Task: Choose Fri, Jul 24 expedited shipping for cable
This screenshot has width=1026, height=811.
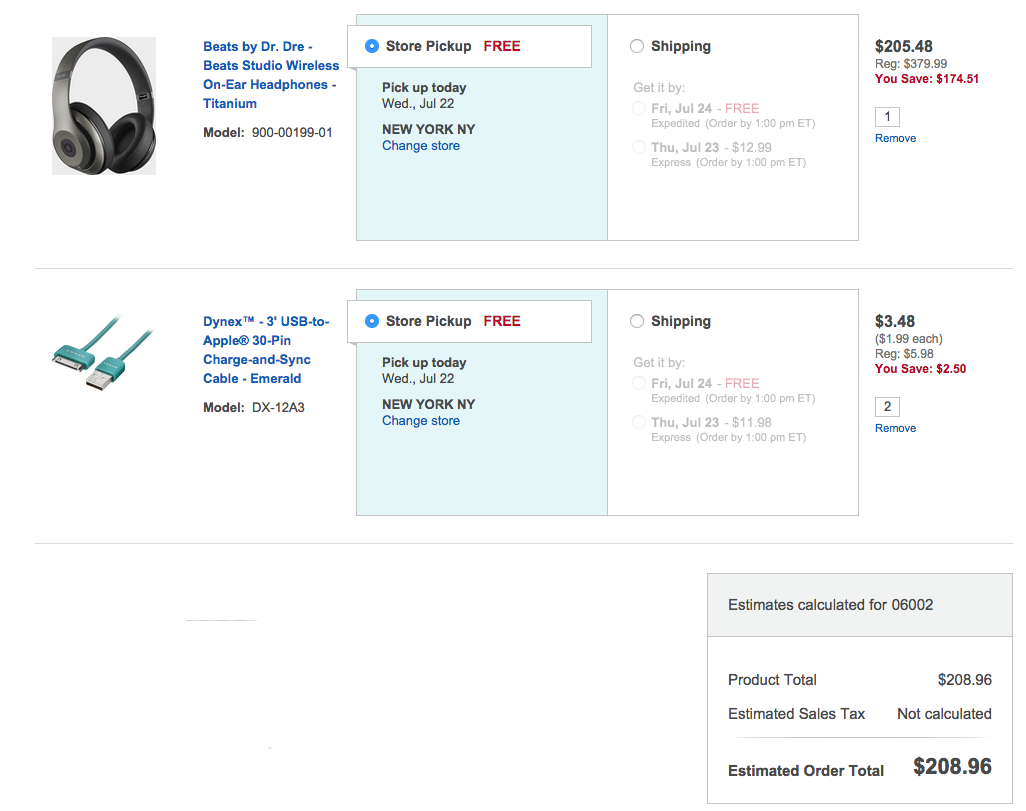Action: tap(640, 383)
